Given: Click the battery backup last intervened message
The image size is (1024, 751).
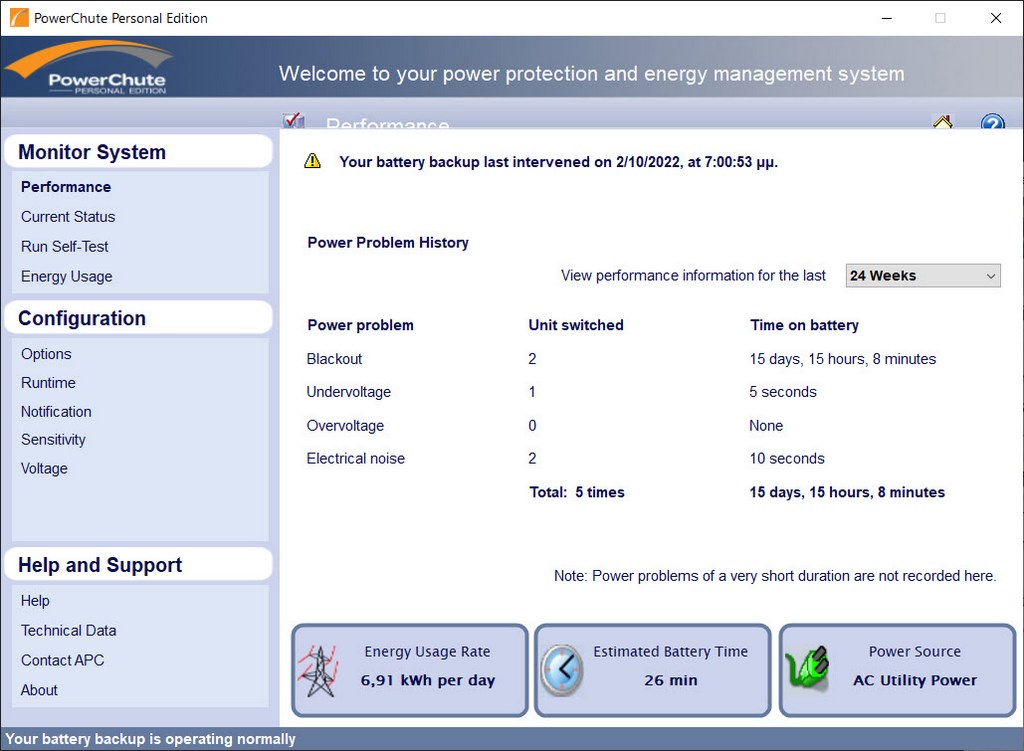Looking at the screenshot, I should click(x=558, y=162).
